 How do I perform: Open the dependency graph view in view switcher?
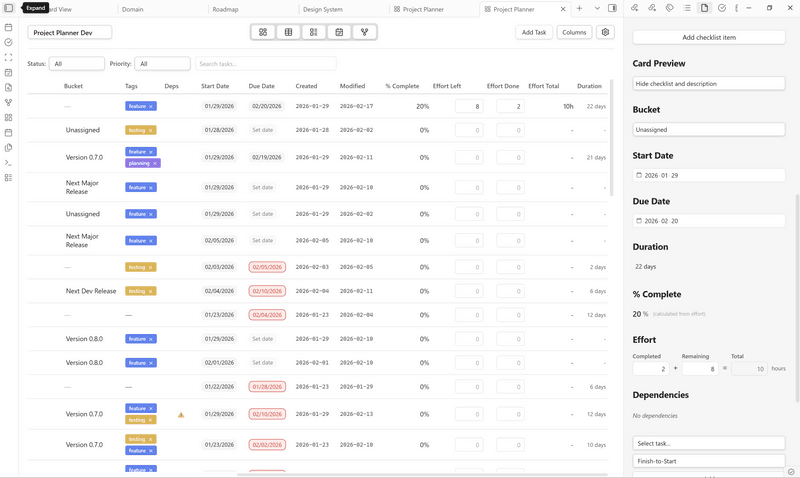(364, 32)
